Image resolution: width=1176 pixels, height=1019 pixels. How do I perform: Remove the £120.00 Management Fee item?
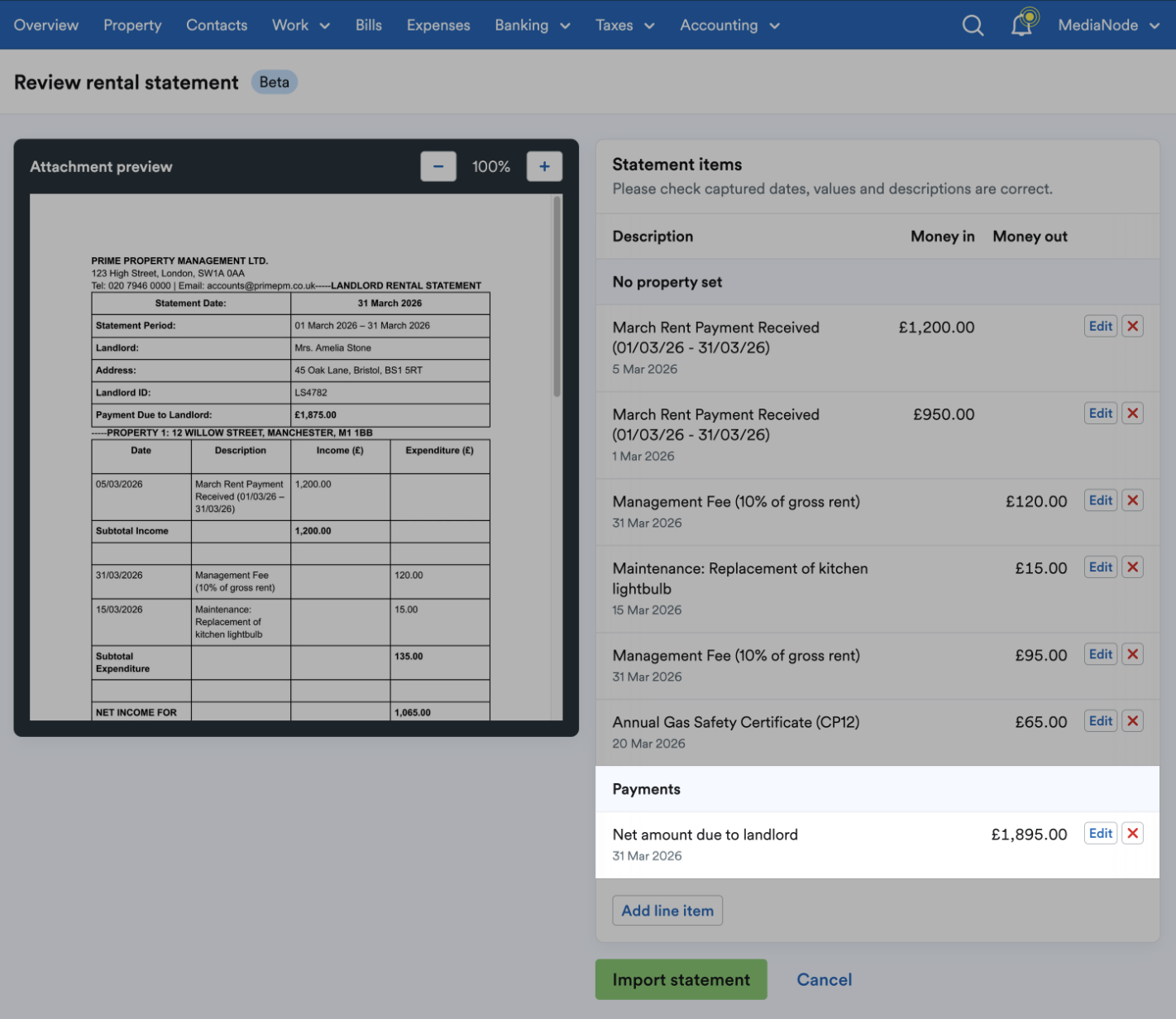[x=1133, y=500]
